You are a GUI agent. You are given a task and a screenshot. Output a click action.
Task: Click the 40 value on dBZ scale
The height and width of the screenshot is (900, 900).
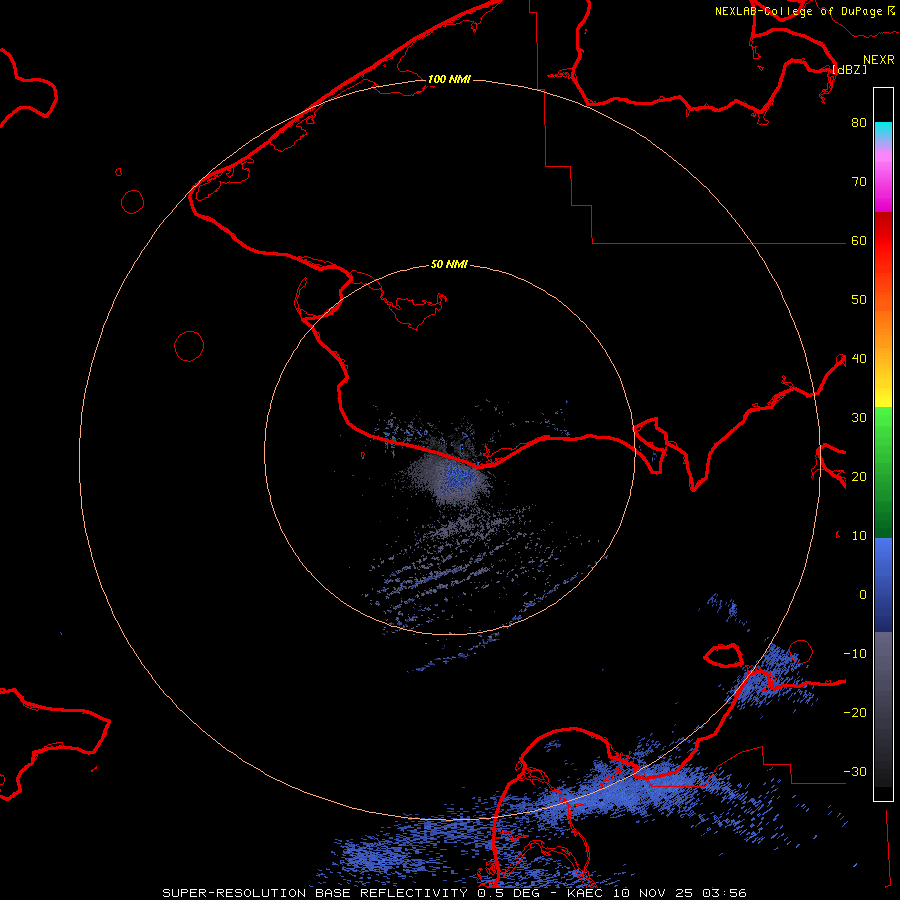859,359
